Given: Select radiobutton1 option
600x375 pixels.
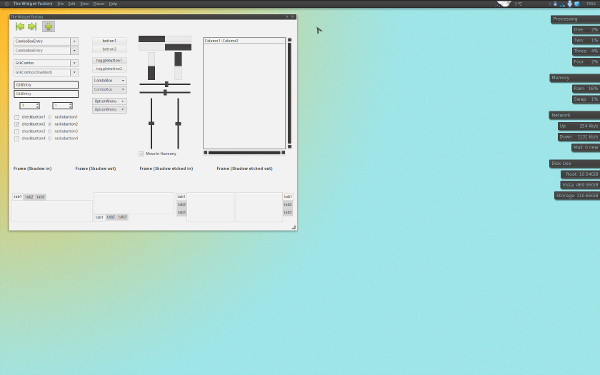Looking at the screenshot, I should click(50, 117).
